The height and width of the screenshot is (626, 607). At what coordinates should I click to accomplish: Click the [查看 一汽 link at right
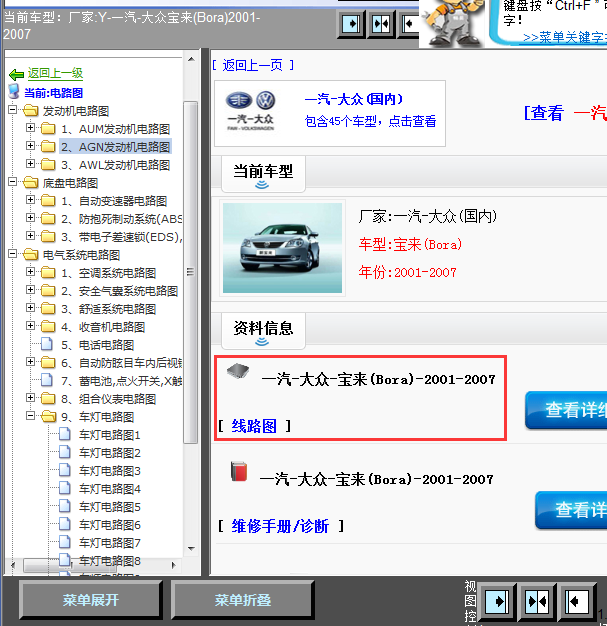(565, 113)
